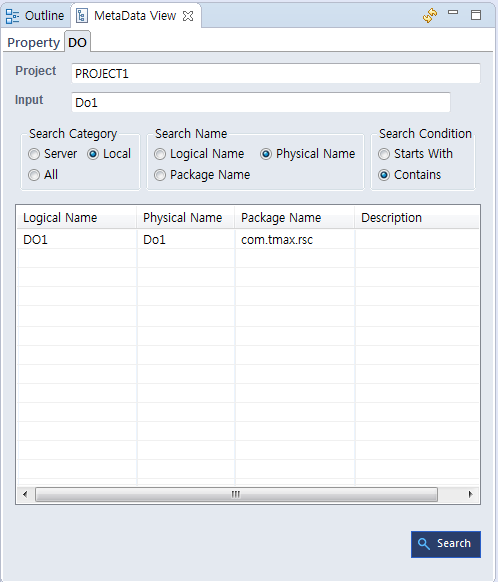This screenshot has height=582, width=498.
Task: Select the Server search category
Action: click(34, 154)
